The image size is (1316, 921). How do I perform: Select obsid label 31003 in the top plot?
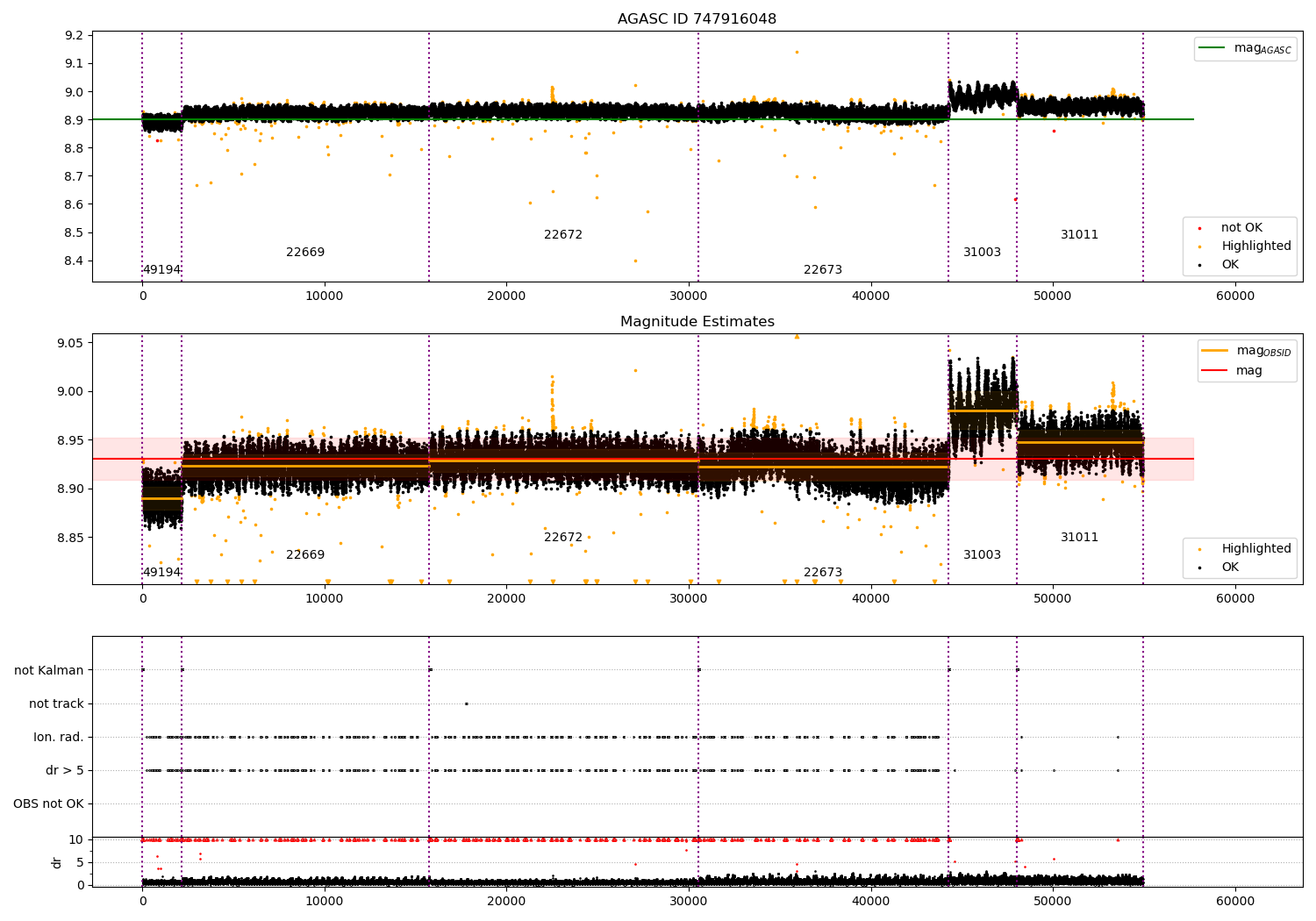pyautogui.click(x=982, y=253)
